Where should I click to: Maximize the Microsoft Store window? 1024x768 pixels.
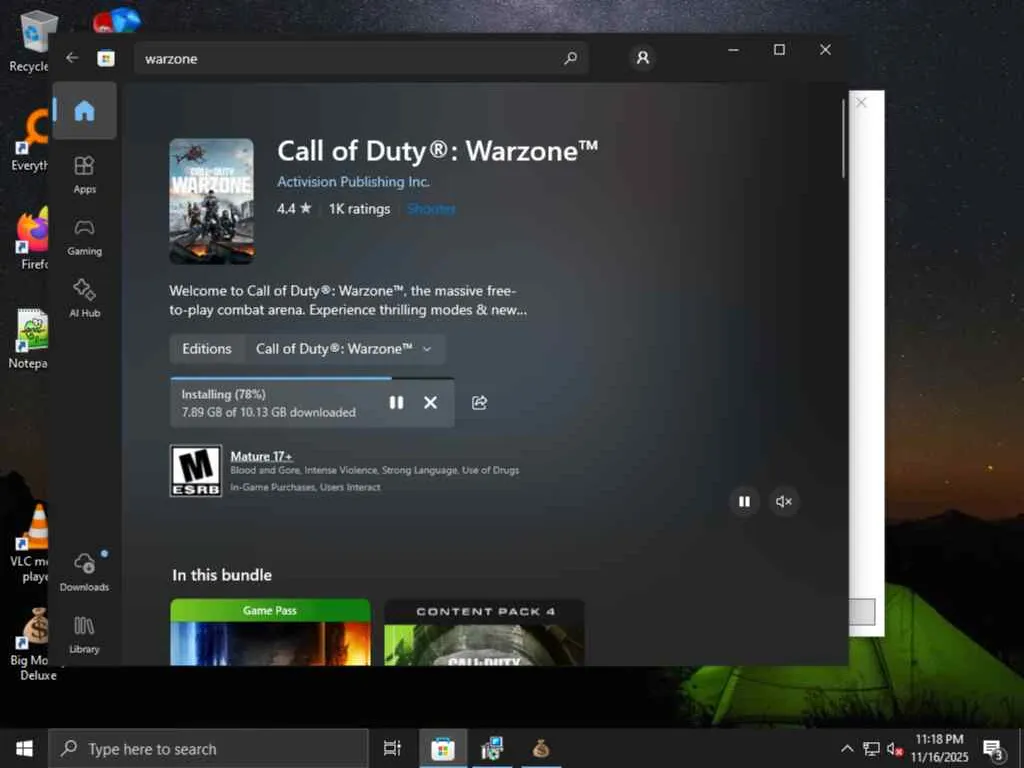[x=779, y=50]
